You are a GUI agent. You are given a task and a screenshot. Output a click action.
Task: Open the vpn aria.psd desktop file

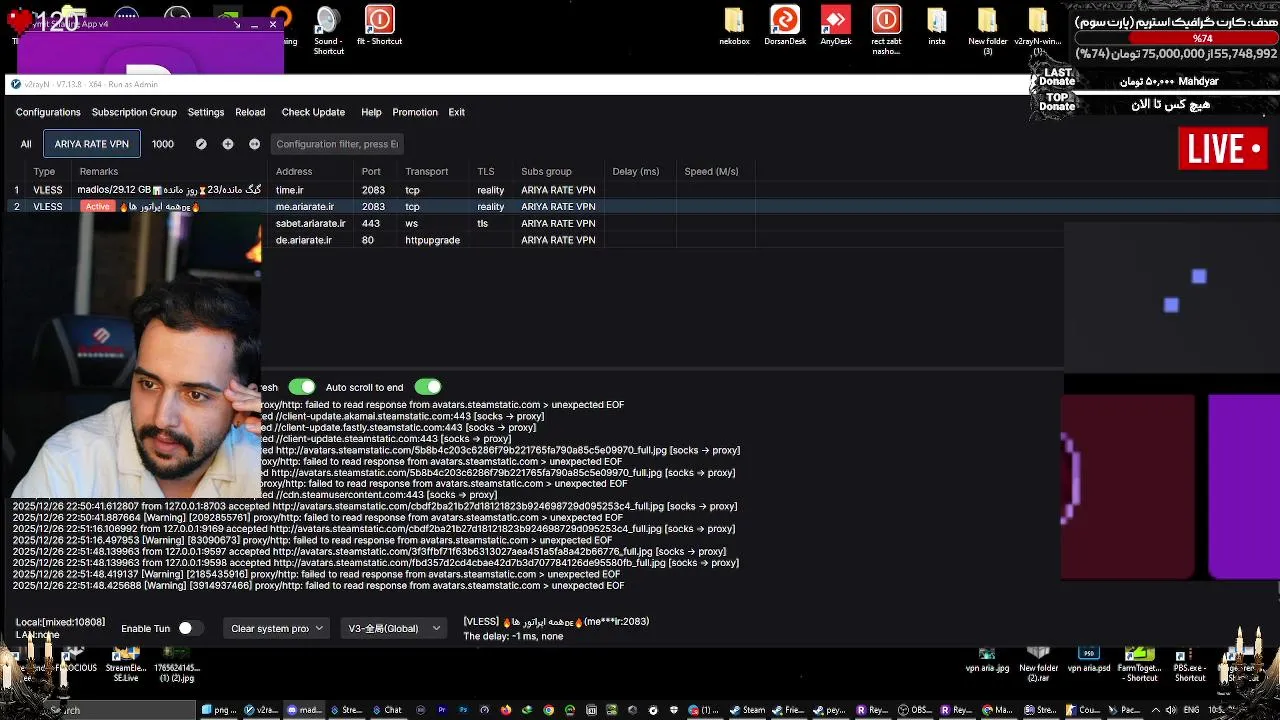[x=1089, y=659]
